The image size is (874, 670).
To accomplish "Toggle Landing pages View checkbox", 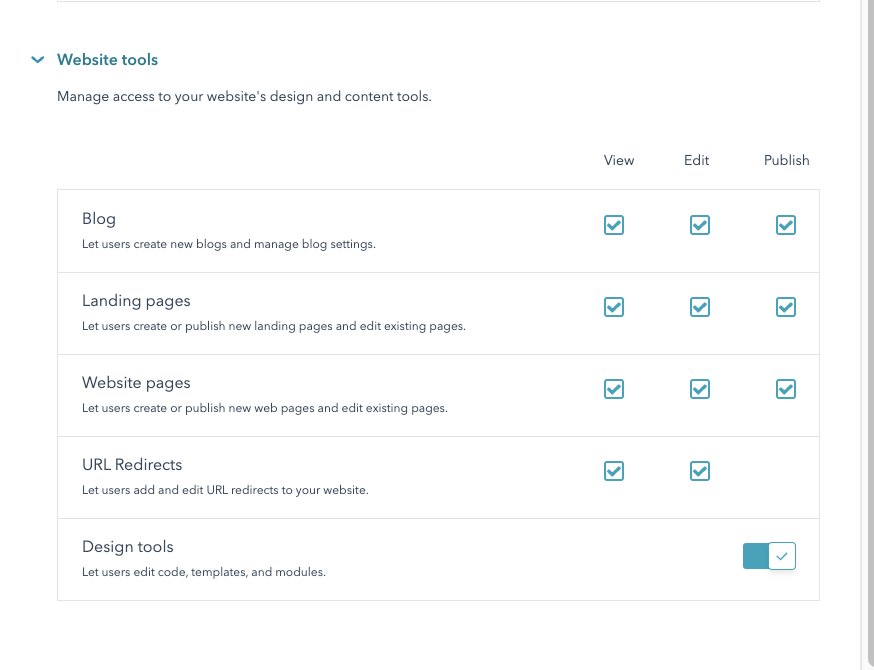I will click(x=614, y=307).
